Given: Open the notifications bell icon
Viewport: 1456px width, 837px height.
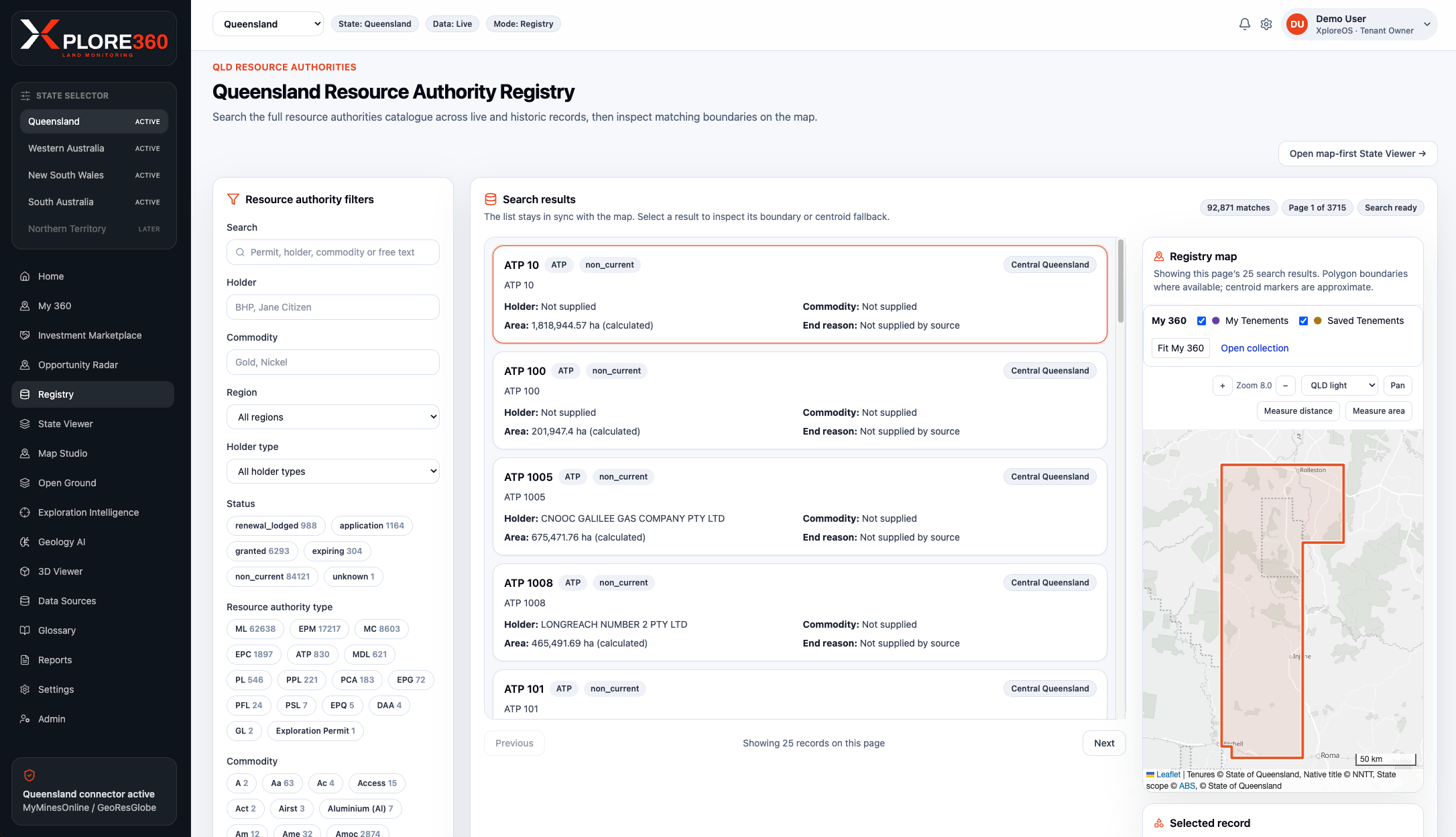Looking at the screenshot, I should click(1244, 24).
